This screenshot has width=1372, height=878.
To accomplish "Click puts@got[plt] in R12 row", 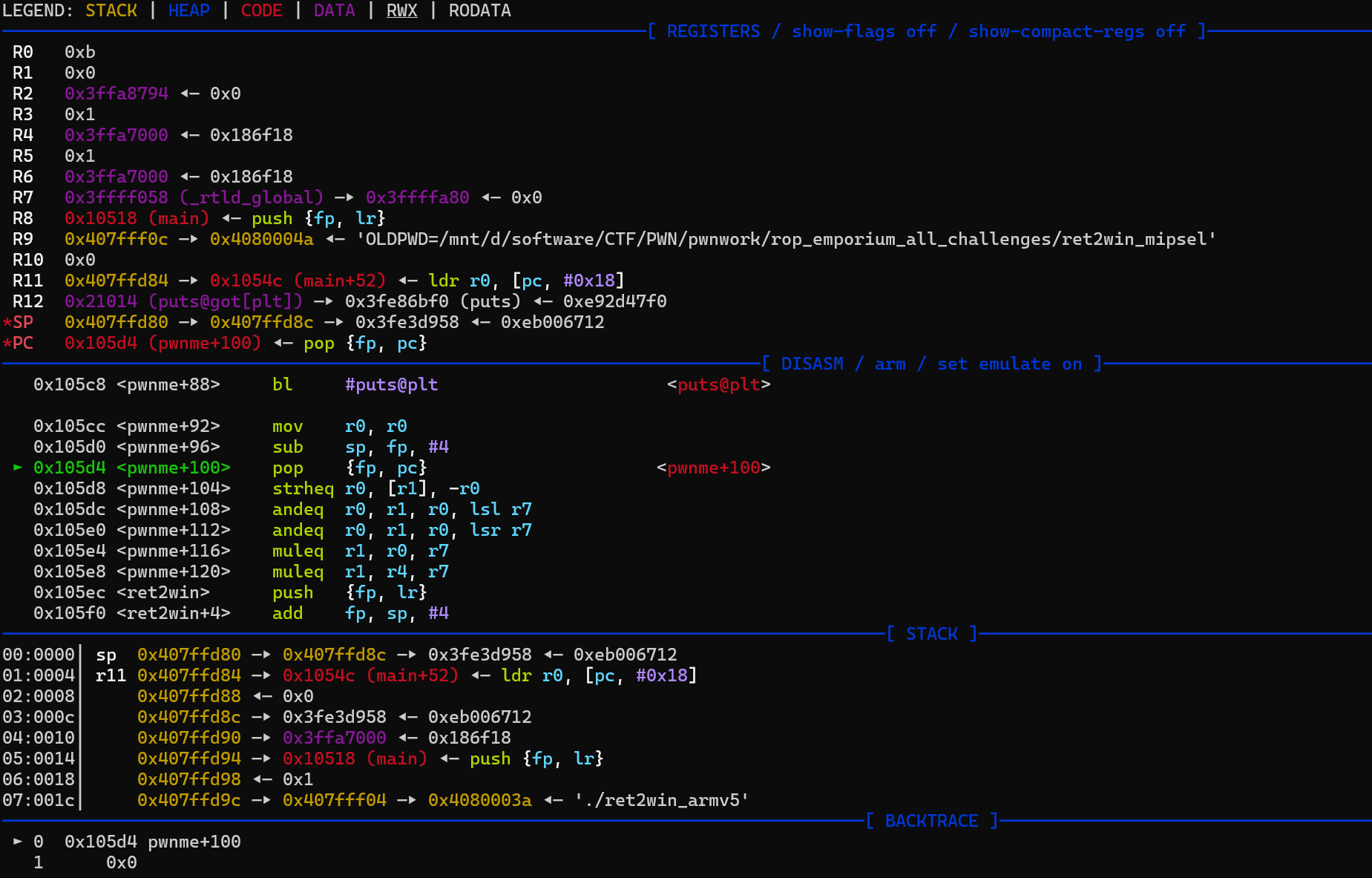I will point(226,301).
